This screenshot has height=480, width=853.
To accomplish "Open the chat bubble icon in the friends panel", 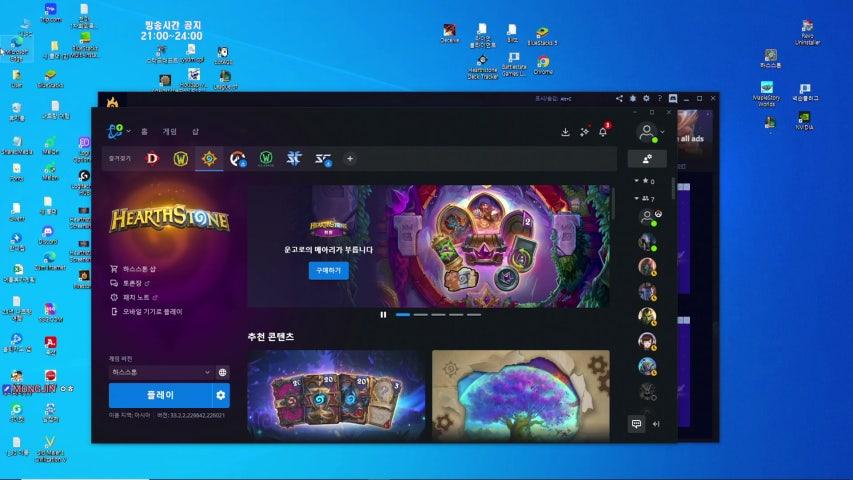I will click(x=636, y=423).
